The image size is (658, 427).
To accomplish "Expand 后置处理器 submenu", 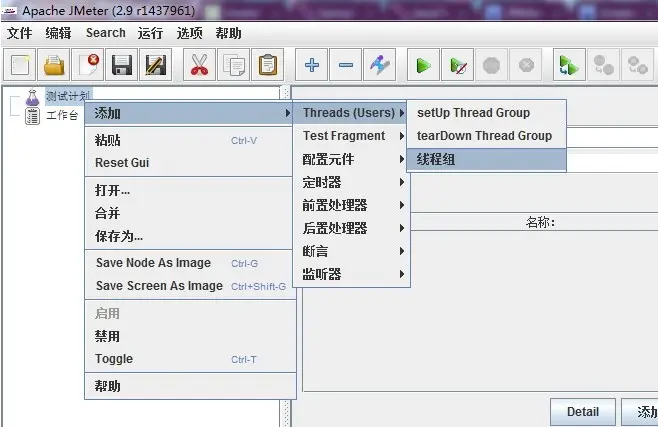I will click(352, 228).
